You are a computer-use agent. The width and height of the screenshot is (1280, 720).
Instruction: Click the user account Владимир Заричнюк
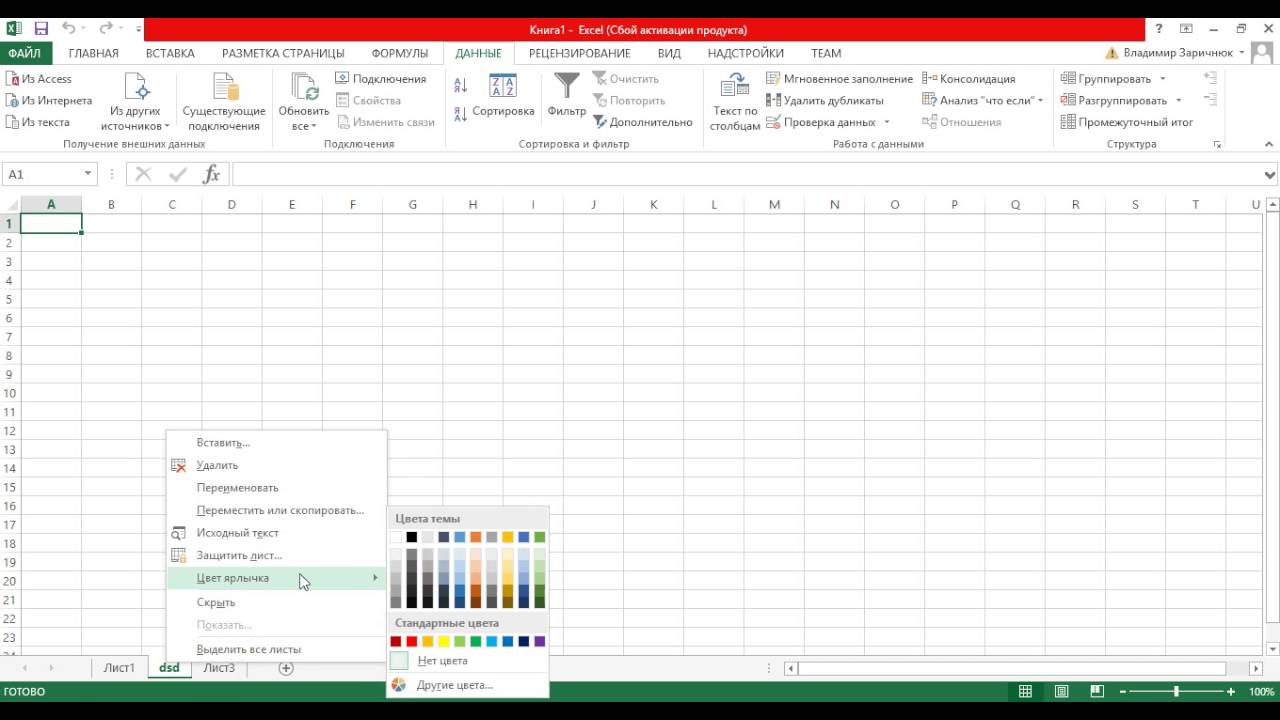tap(1177, 53)
